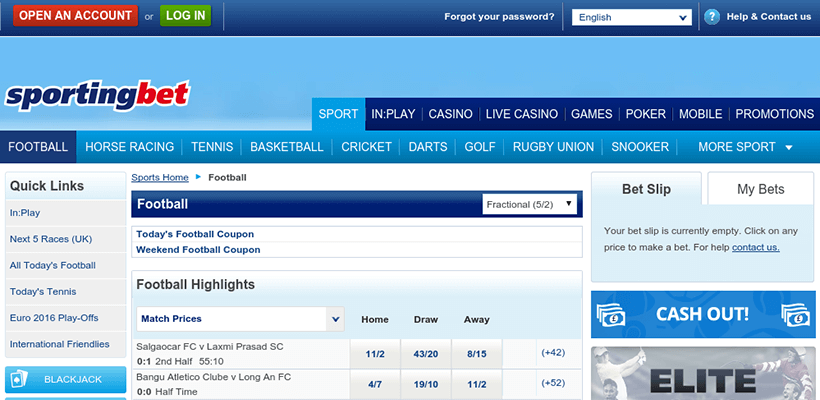The height and width of the screenshot is (400, 820).
Task: Open (+42) more markets for Salgaocar match
Action: click(553, 352)
